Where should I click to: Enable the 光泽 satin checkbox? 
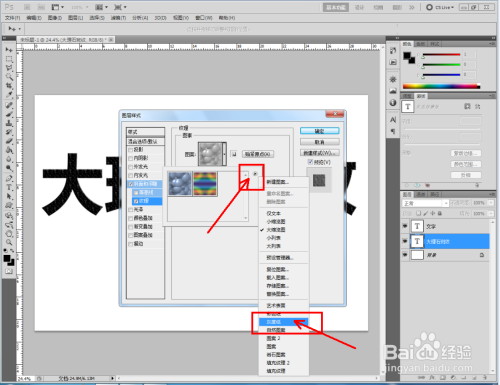131,210
